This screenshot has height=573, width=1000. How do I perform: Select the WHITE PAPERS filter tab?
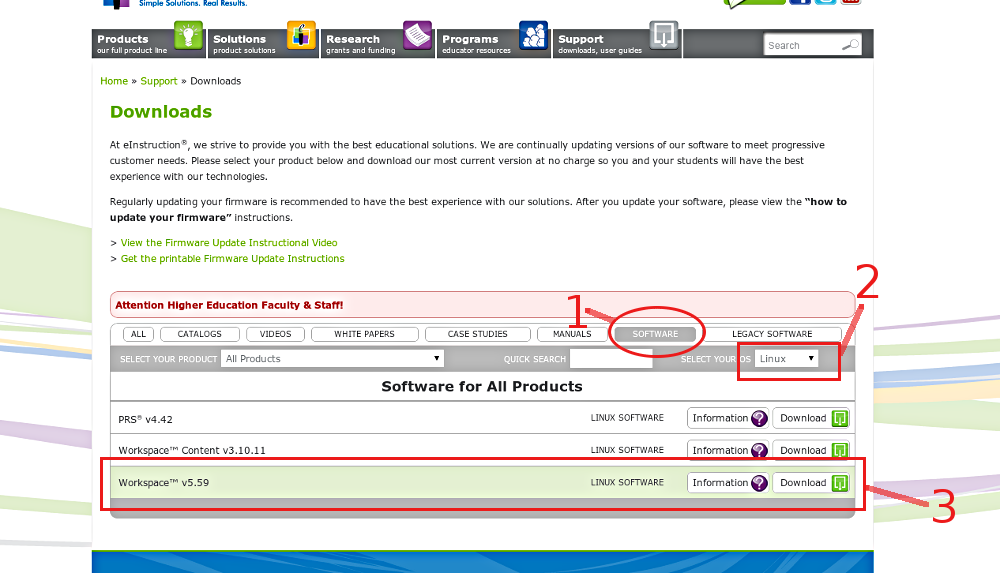pos(365,334)
